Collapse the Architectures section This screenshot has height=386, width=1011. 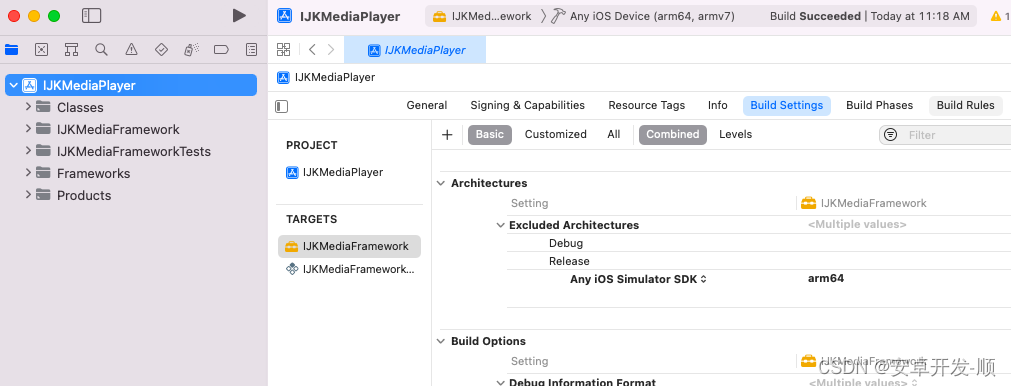[441, 183]
